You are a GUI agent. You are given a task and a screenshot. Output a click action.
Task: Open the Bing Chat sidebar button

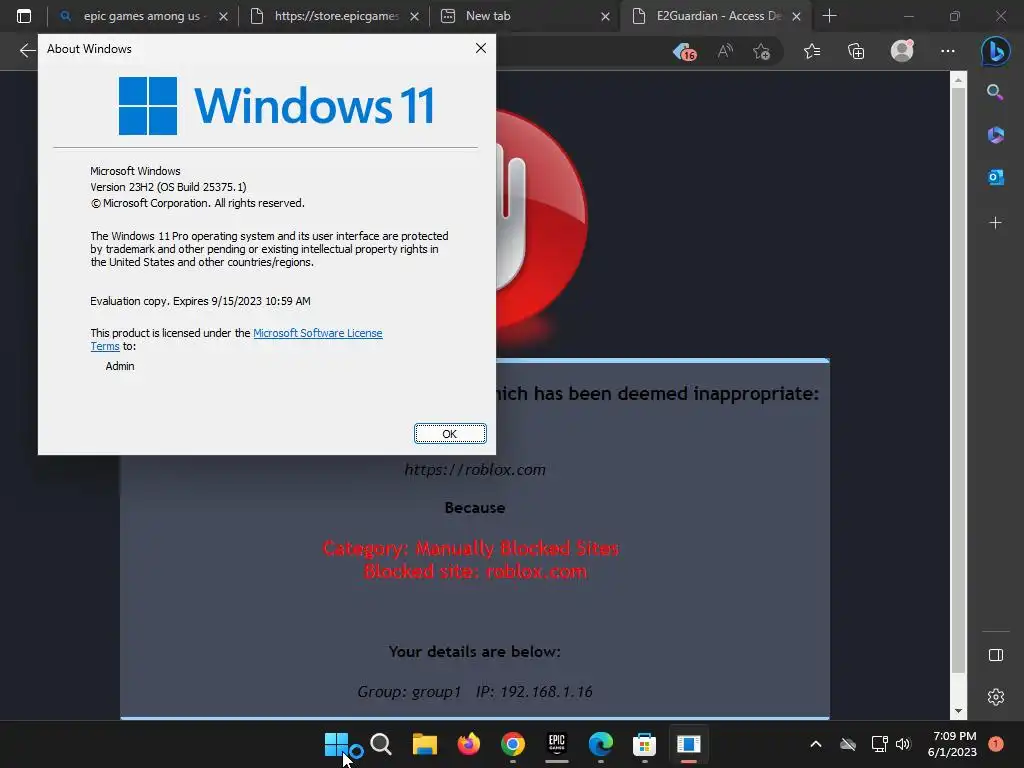[x=995, y=51]
